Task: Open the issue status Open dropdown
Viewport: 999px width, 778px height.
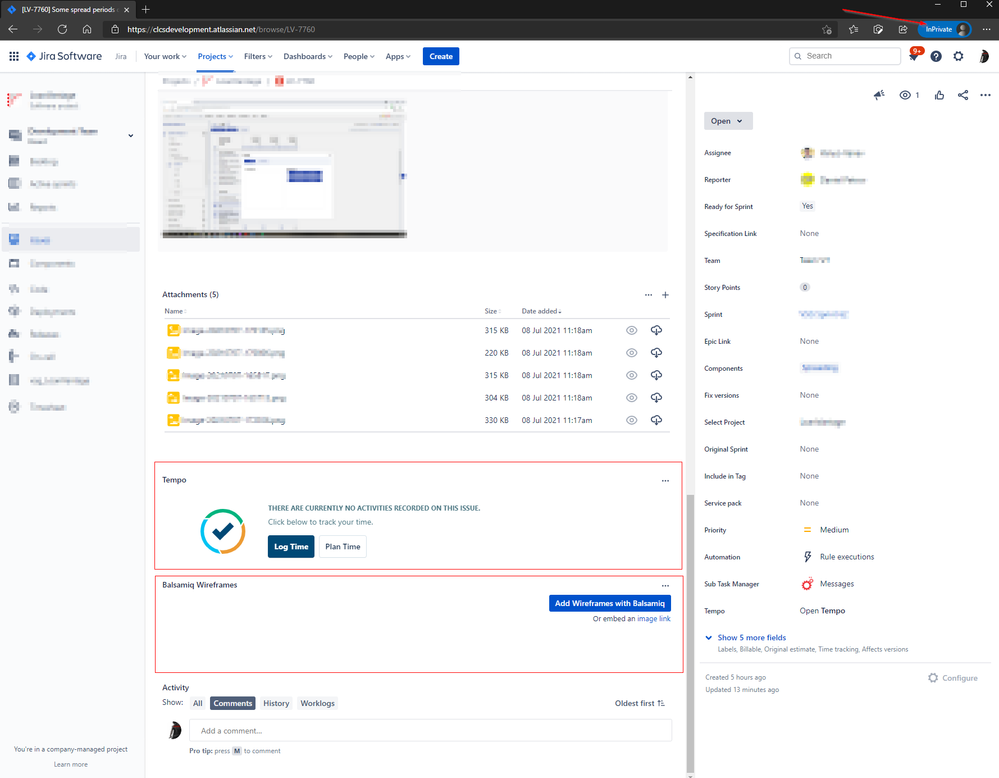Action: click(728, 121)
